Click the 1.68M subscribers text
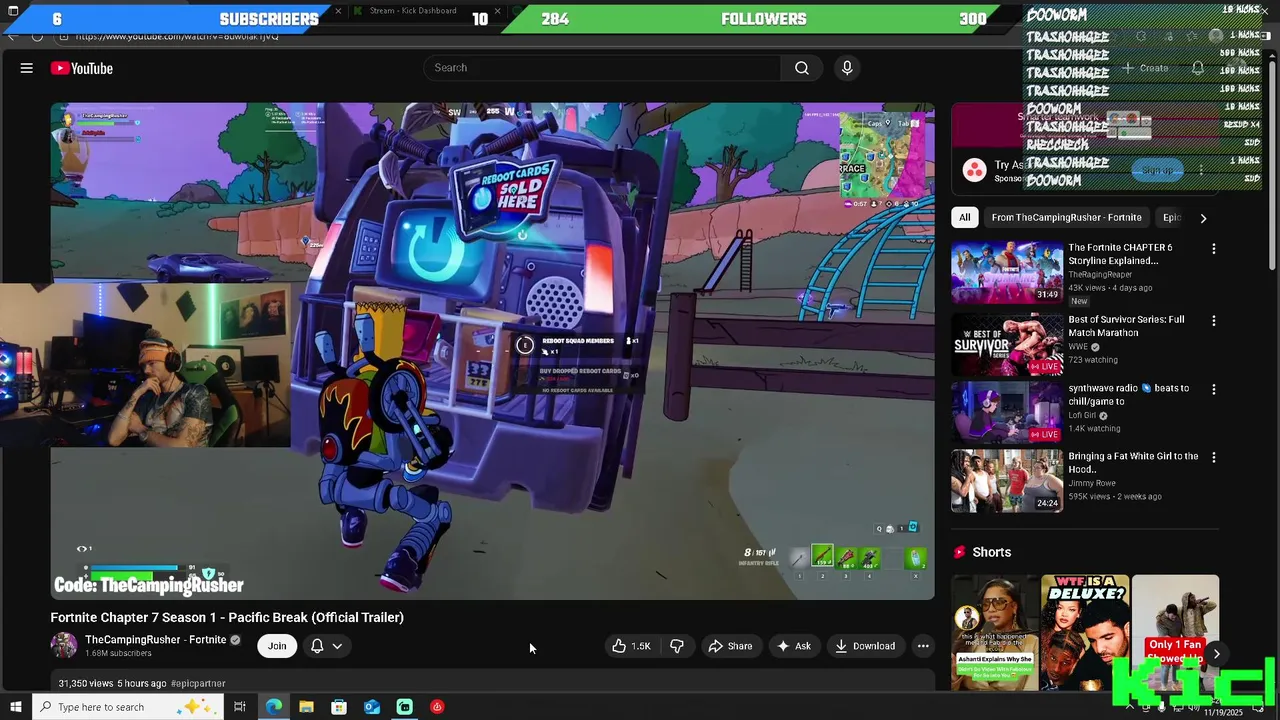Viewport: 1280px width, 720px height. click(118, 654)
